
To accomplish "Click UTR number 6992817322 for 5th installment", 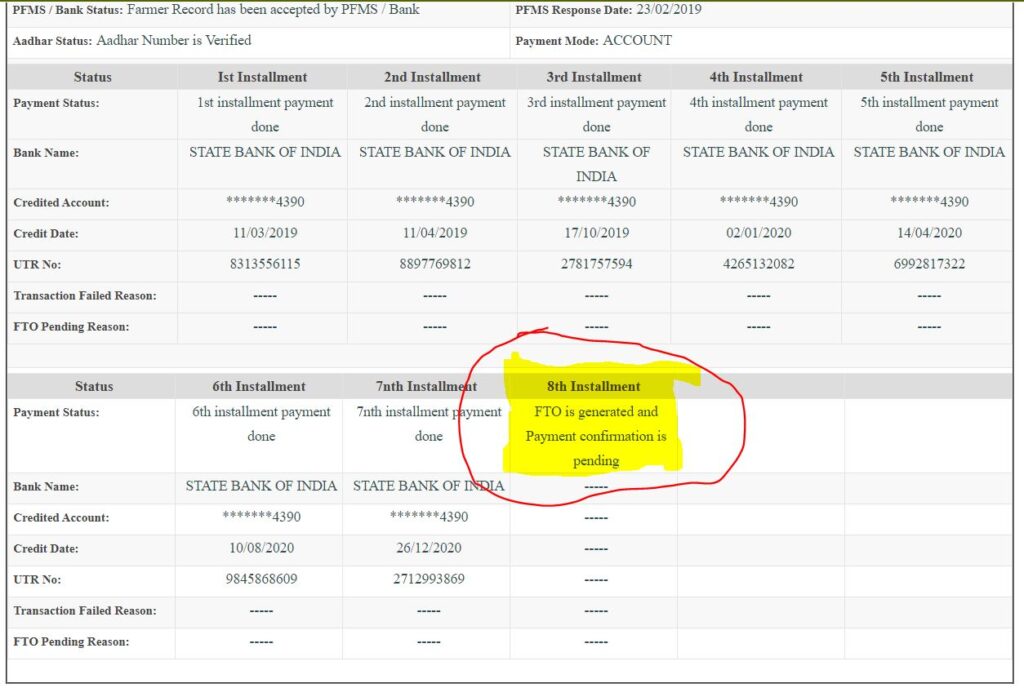I will click(x=929, y=265).
